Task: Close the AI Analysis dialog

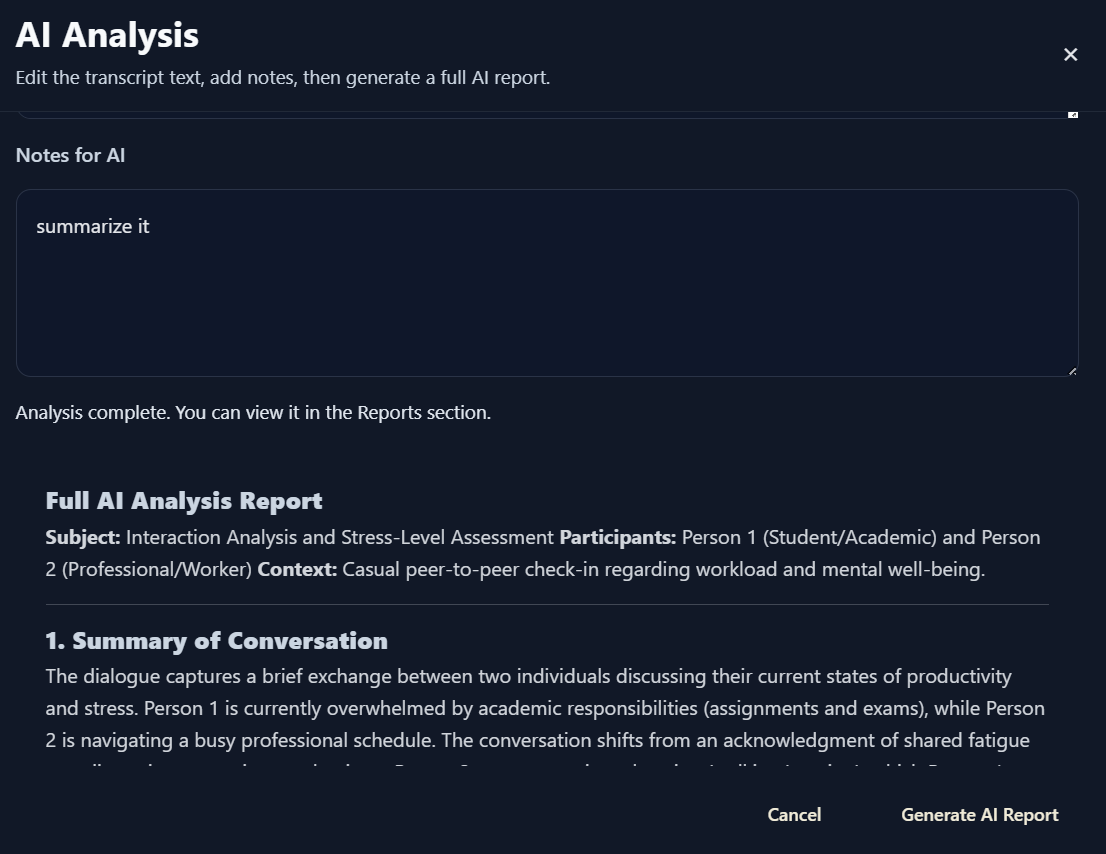Action: pos(1070,54)
